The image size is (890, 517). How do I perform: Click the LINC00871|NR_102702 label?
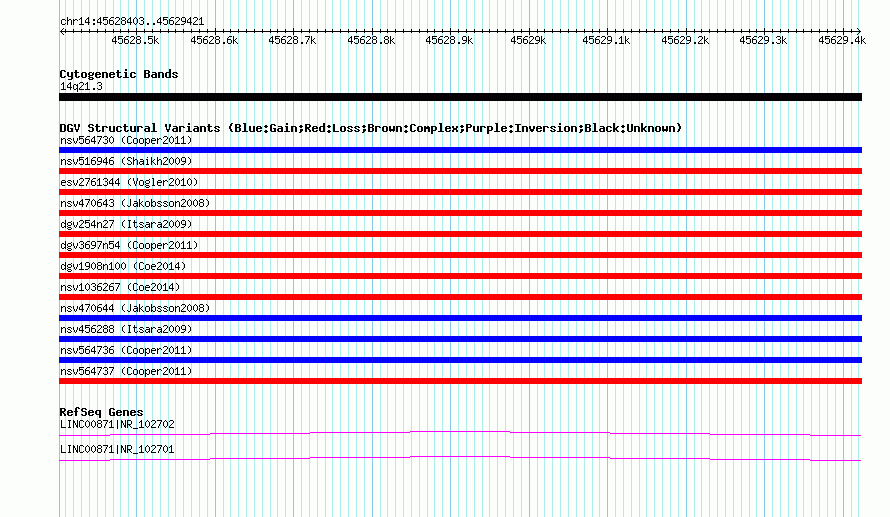(x=117, y=424)
